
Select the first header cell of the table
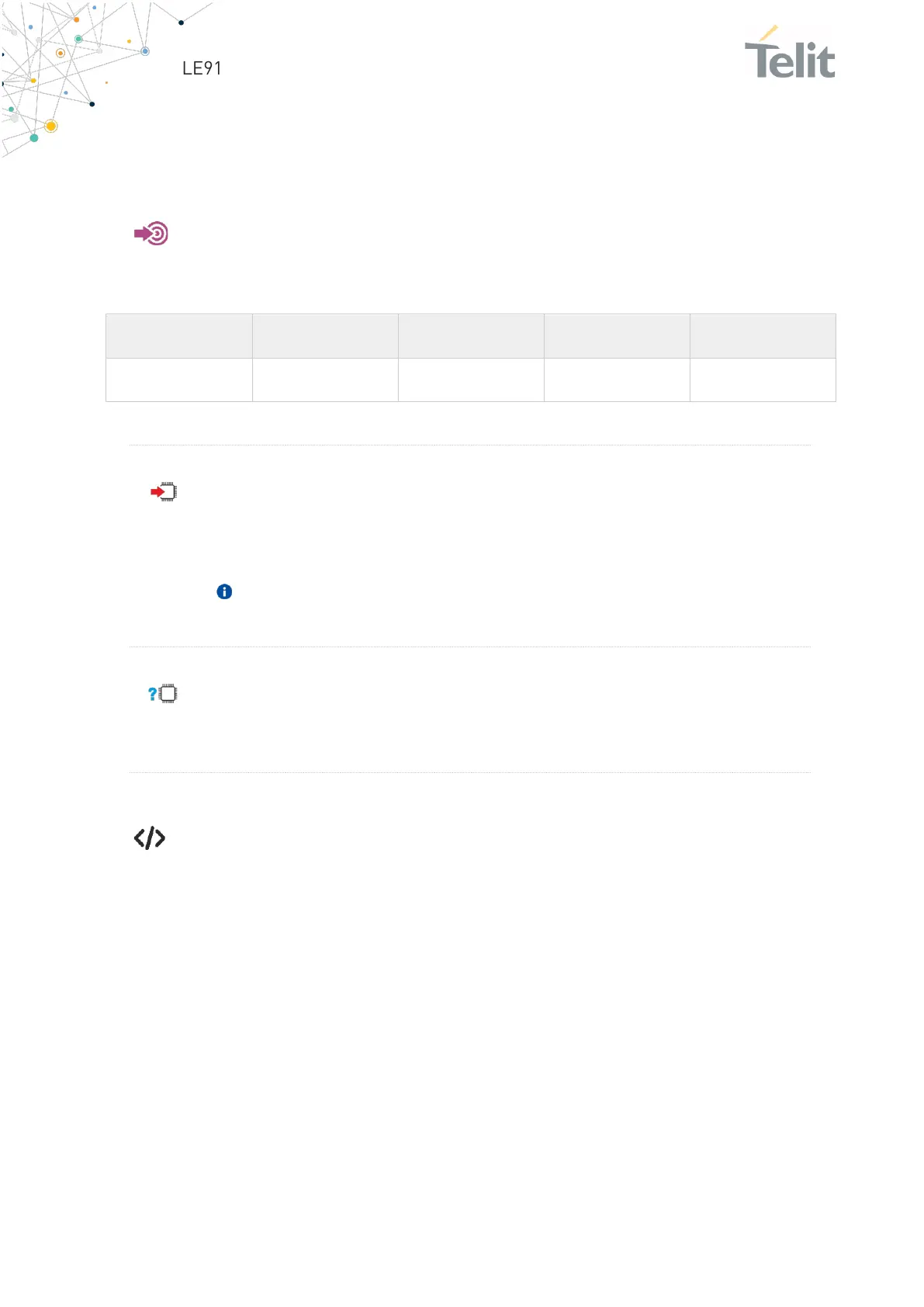(179, 336)
